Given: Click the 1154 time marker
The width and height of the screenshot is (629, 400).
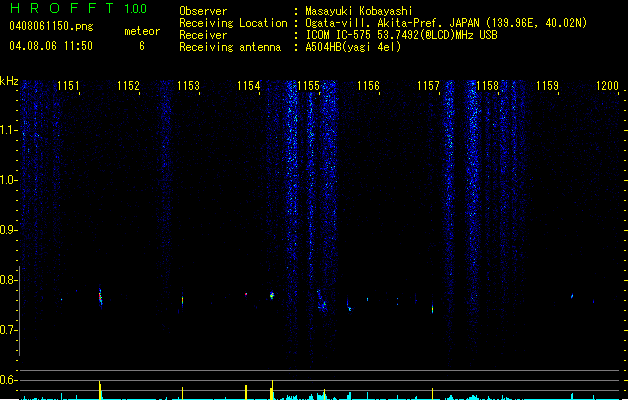Looking at the screenshot, I should tap(248, 86).
